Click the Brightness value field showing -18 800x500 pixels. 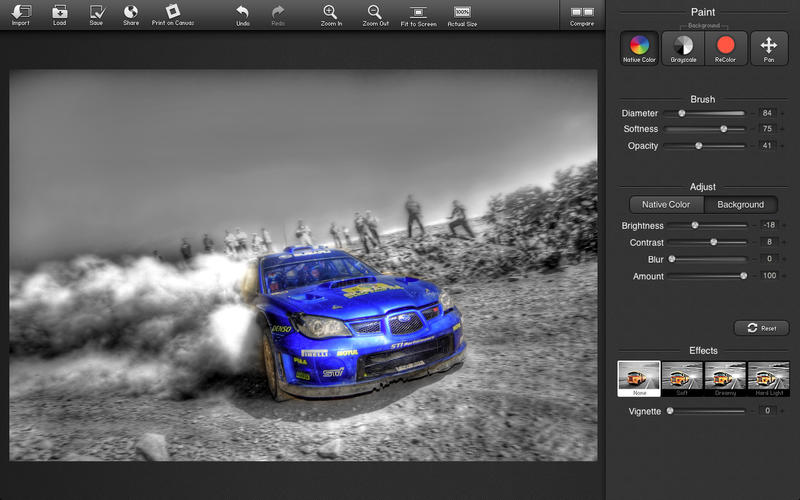pyautogui.click(x=769, y=225)
